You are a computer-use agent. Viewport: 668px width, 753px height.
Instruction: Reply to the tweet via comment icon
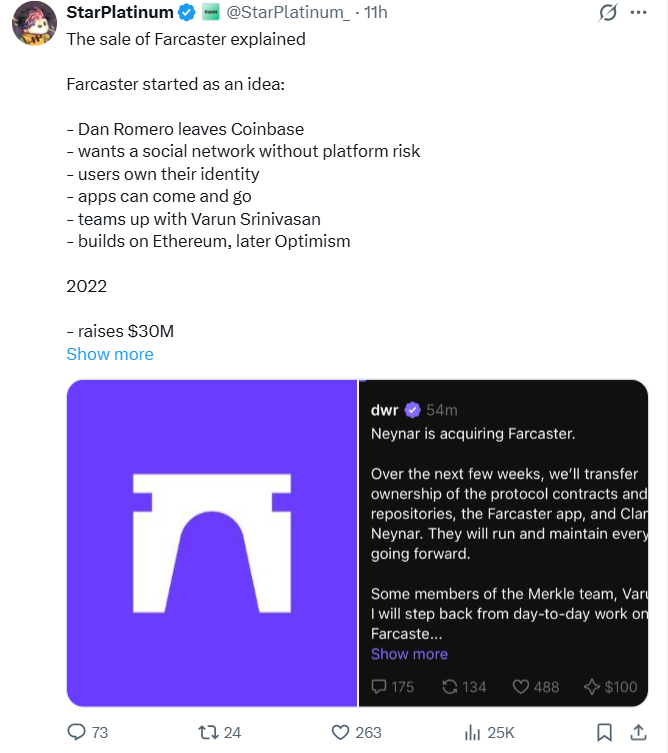tap(77, 732)
